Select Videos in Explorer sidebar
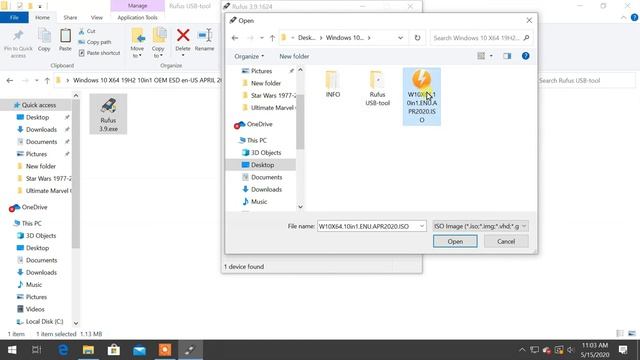 tap(35, 309)
